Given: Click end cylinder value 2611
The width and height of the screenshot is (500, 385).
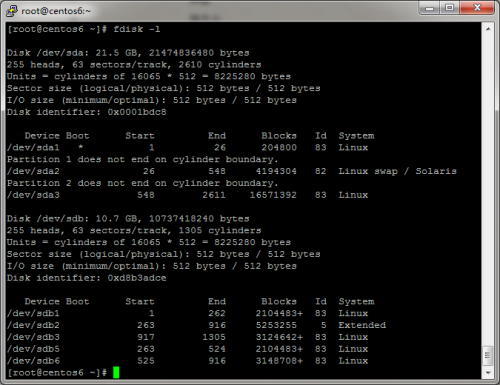Looking at the screenshot, I should coord(214,195).
